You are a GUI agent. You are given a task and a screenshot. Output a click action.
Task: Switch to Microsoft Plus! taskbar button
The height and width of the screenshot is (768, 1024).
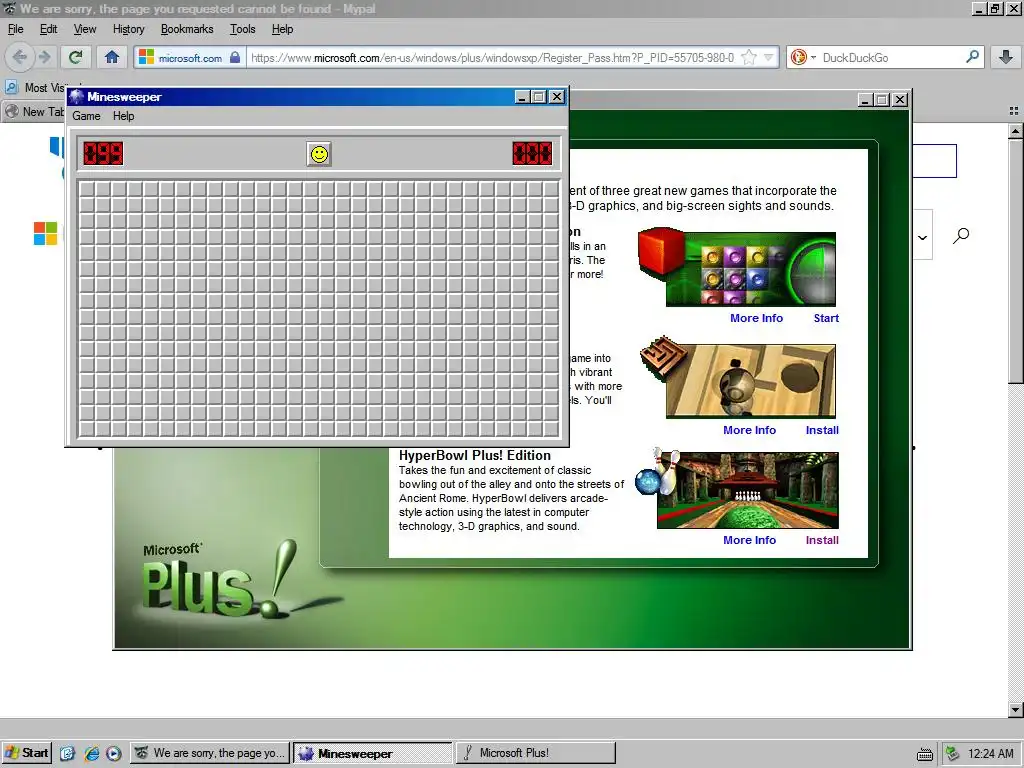[536, 753]
